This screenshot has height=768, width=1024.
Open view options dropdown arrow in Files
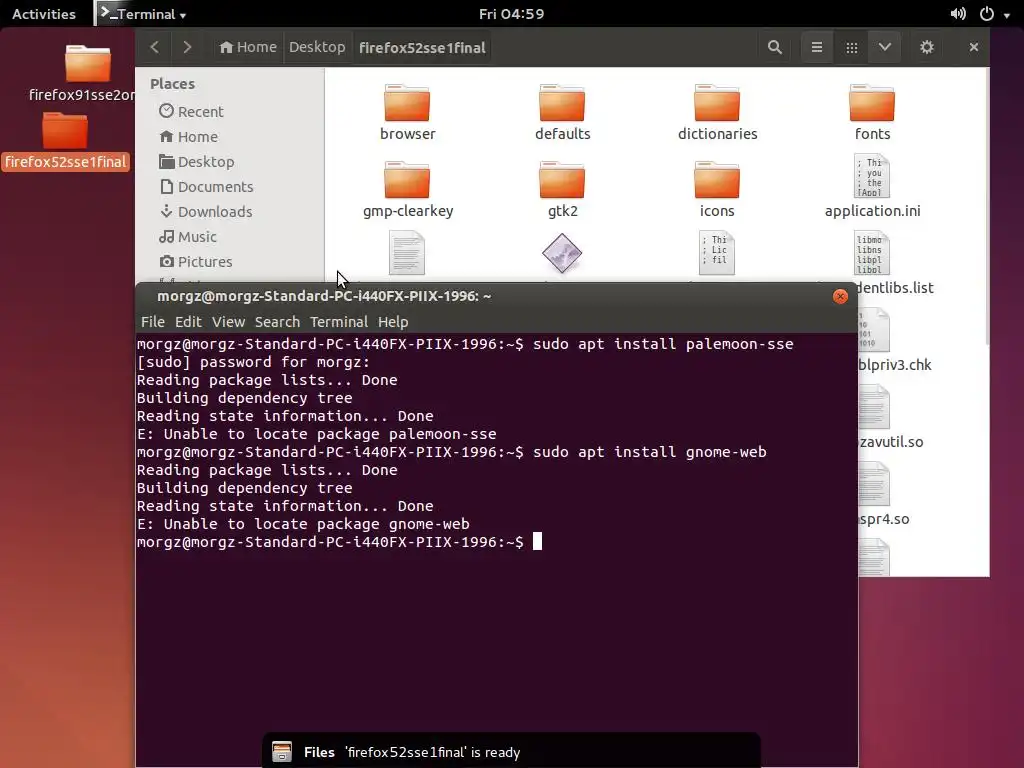(885, 47)
